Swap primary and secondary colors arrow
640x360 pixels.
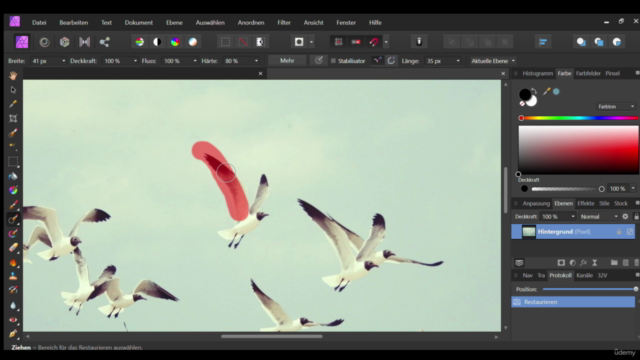(x=534, y=91)
